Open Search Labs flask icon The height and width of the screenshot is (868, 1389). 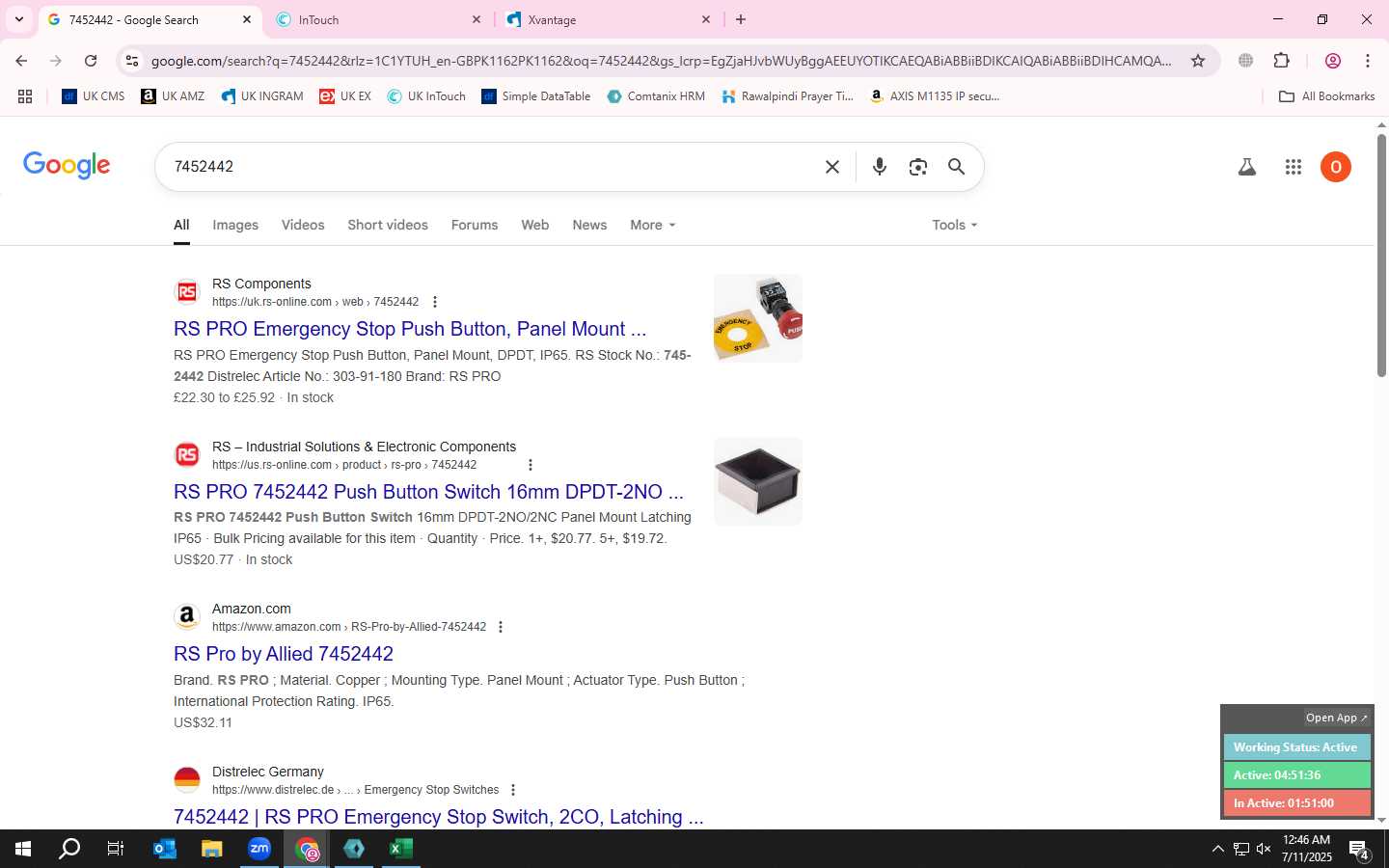pyautogui.click(x=1247, y=167)
